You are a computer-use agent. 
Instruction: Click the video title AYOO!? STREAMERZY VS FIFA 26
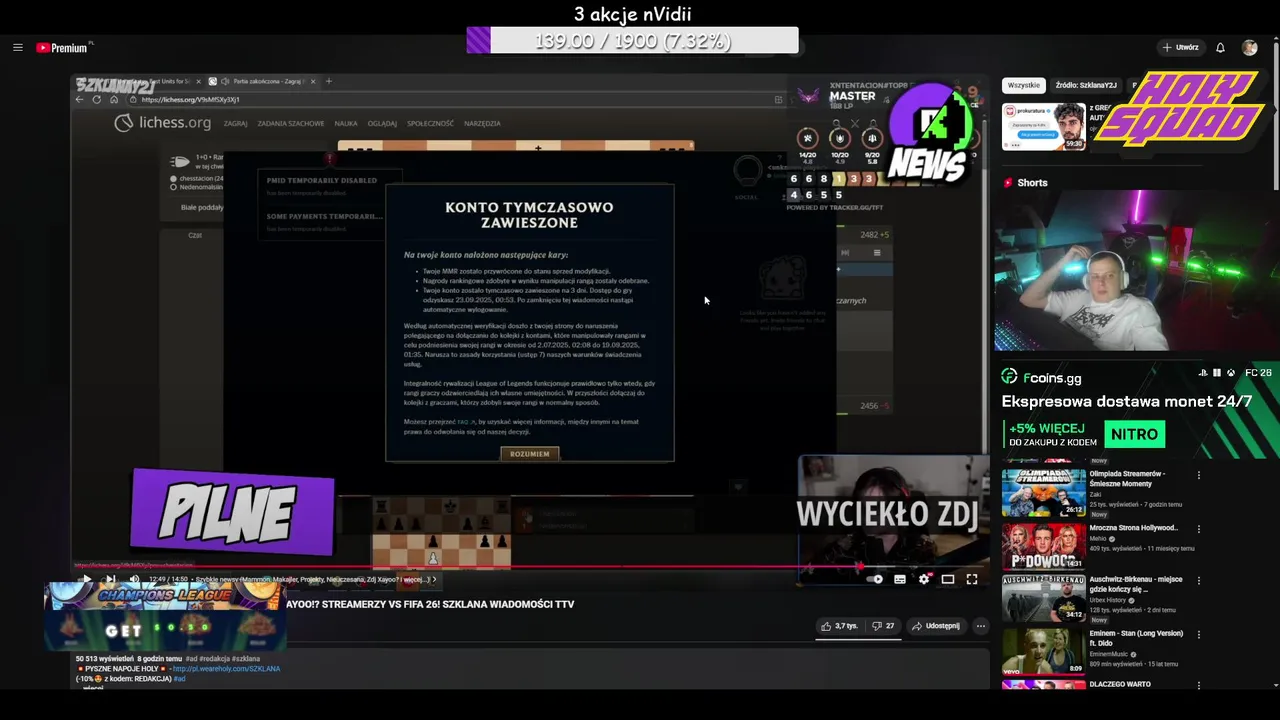point(430,604)
